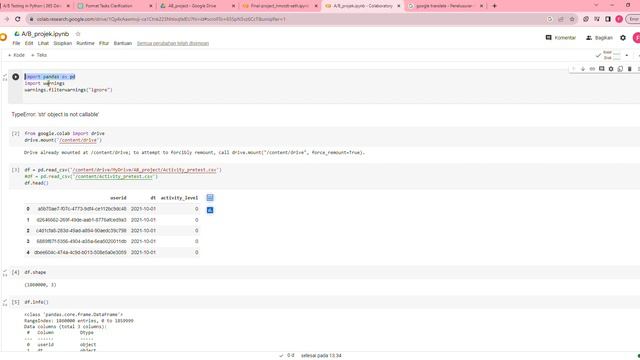Click the userid column header
The width and height of the screenshot is (640, 360).
tap(118, 198)
